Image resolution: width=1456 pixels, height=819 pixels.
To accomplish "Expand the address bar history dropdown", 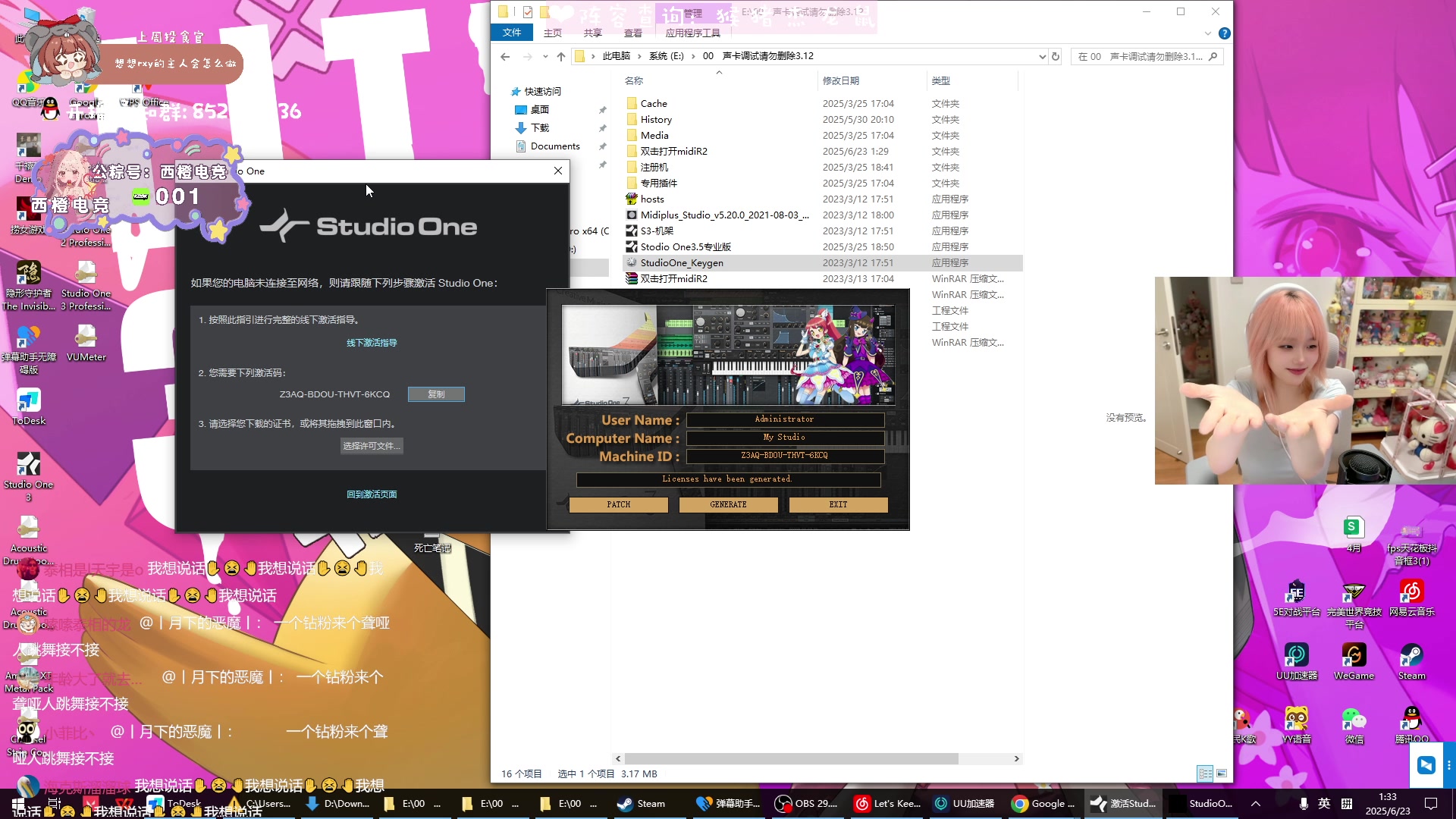I will point(1042,56).
